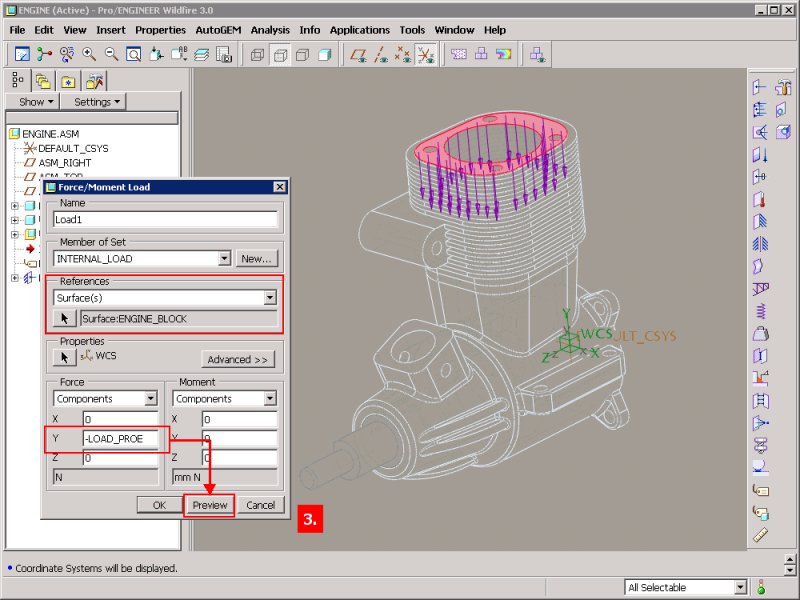800x600 pixels.
Task: Open the Favorites tab icon
Action: [68, 81]
